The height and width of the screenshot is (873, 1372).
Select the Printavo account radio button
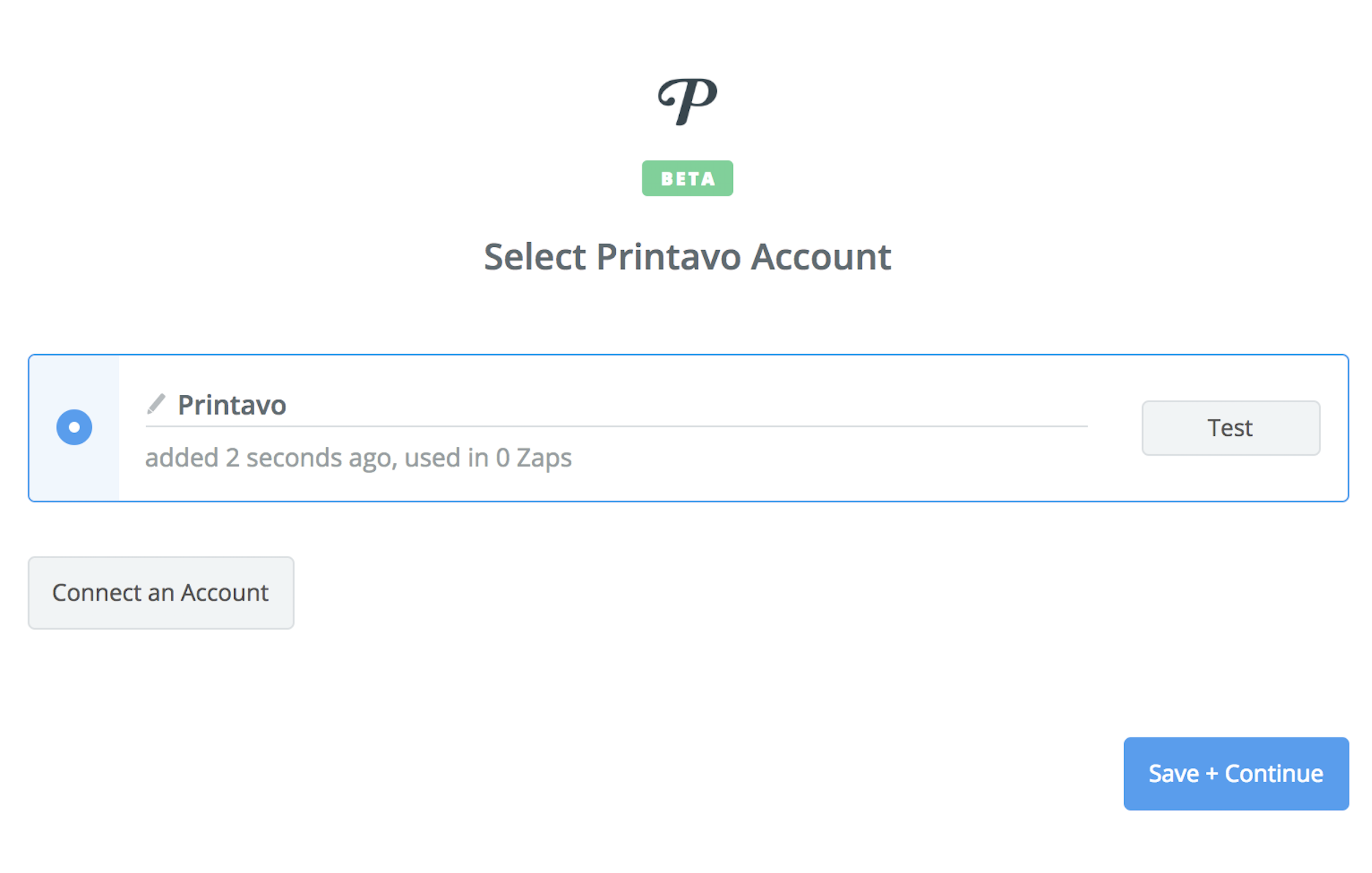[x=74, y=427]
